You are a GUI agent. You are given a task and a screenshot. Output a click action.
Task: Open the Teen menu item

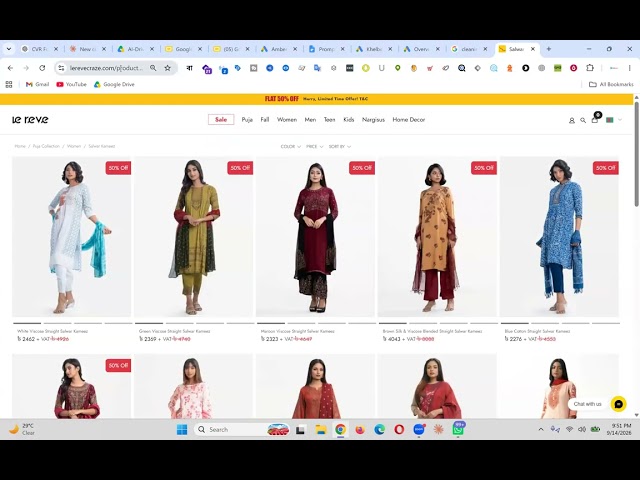tap(329, 120)
